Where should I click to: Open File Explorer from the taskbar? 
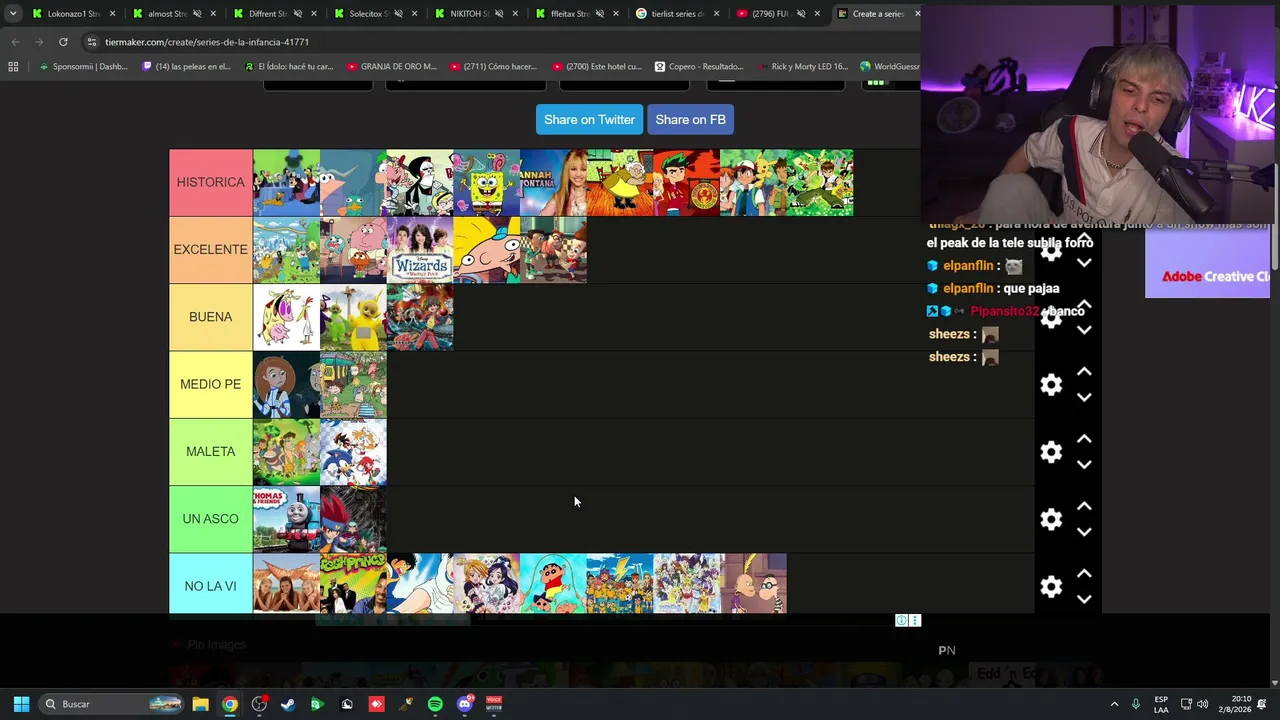200,704
